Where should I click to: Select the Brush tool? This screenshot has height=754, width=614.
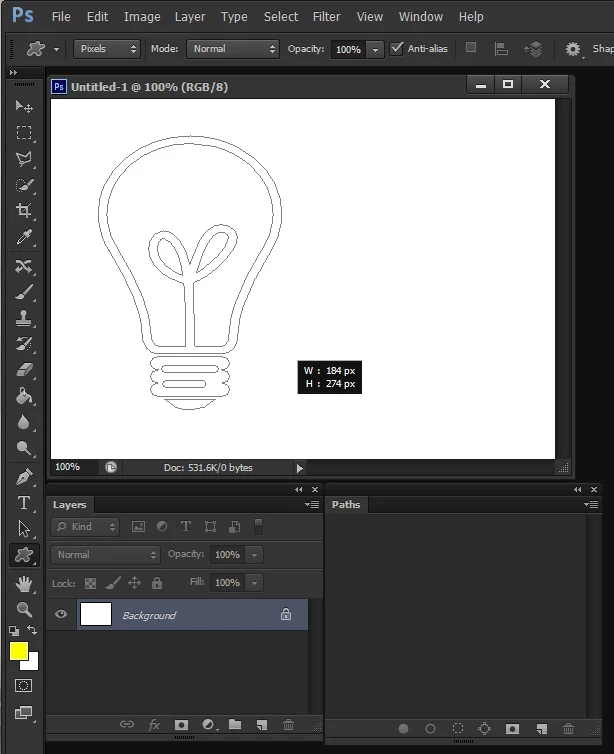[24, 292]
